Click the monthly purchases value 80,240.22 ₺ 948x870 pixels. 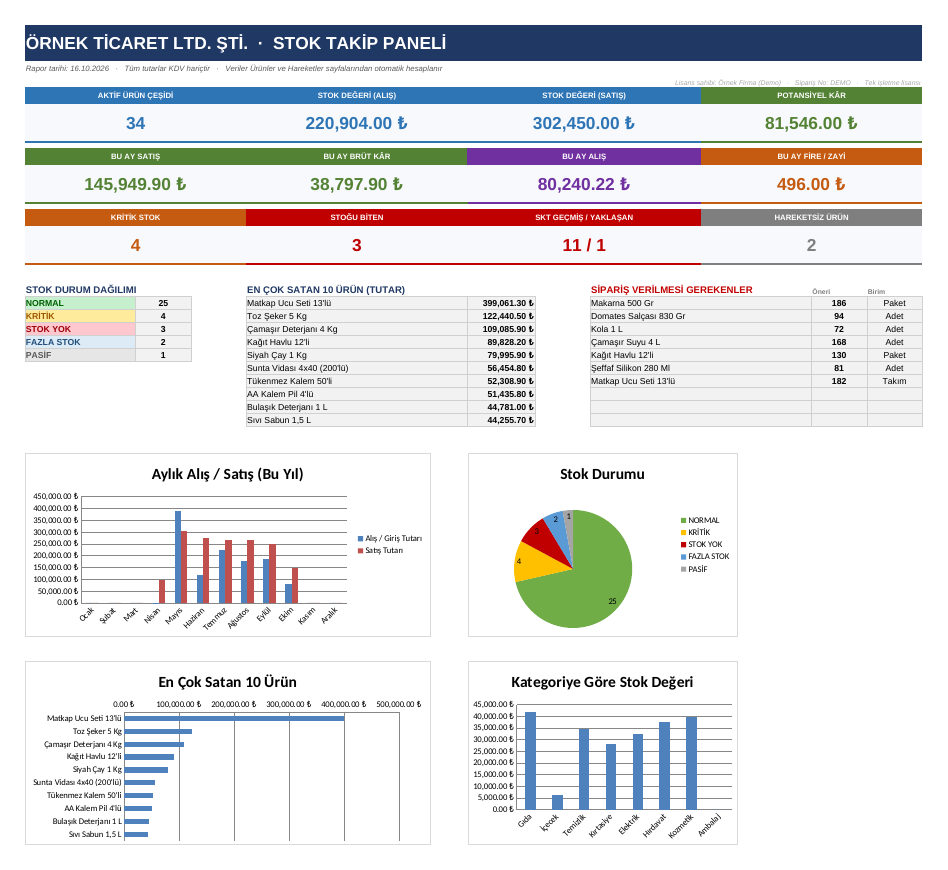pyautogui.click(x=583, y=184)
